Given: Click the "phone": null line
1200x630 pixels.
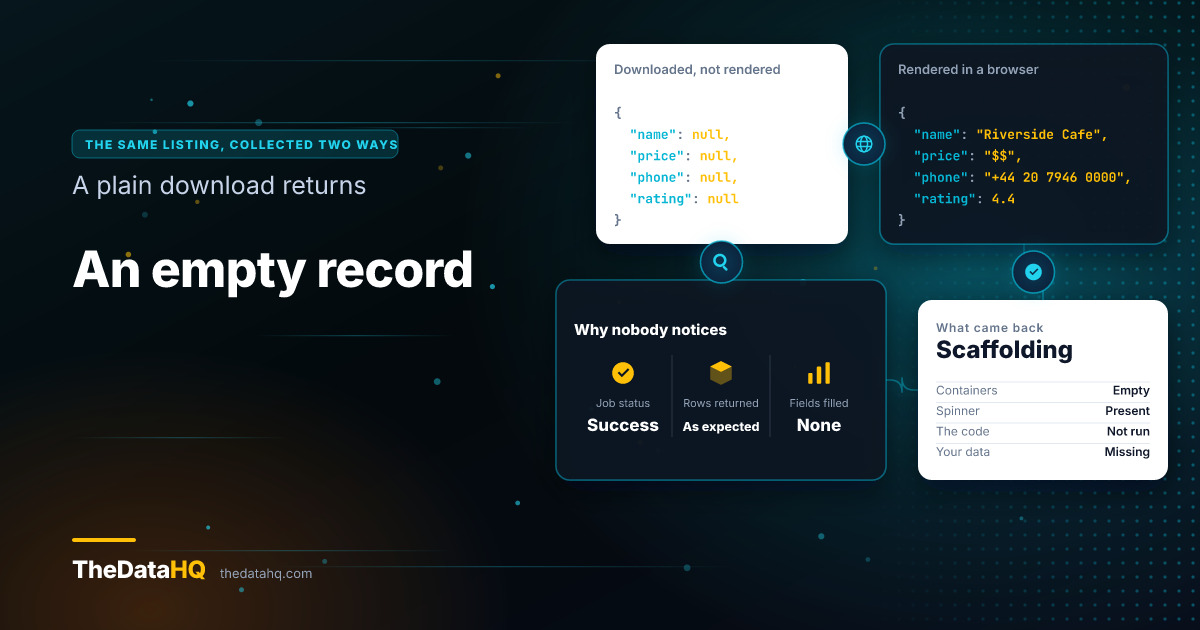Looking at the screenshot, I should pos(684,178).
